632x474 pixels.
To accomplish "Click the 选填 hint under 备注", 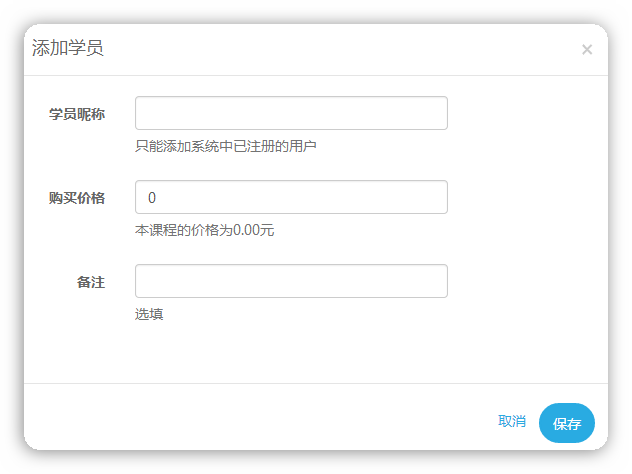I will pyautogui.click(x=149, y=314).
